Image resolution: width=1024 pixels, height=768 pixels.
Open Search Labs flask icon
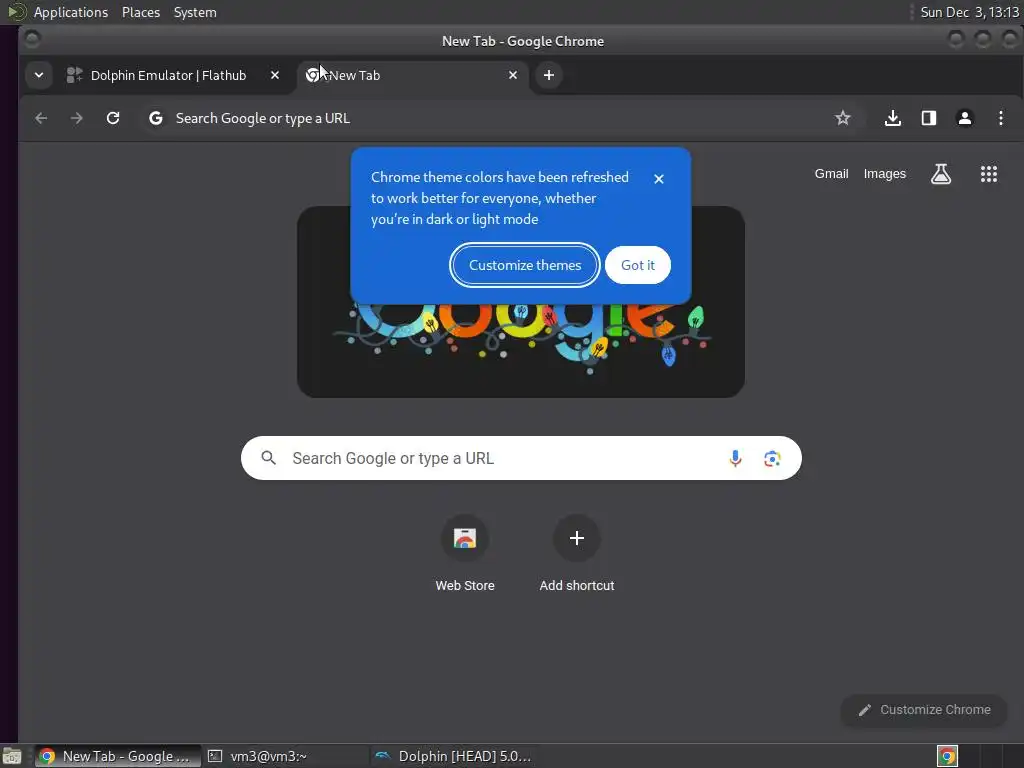click(x=940, y=174)
